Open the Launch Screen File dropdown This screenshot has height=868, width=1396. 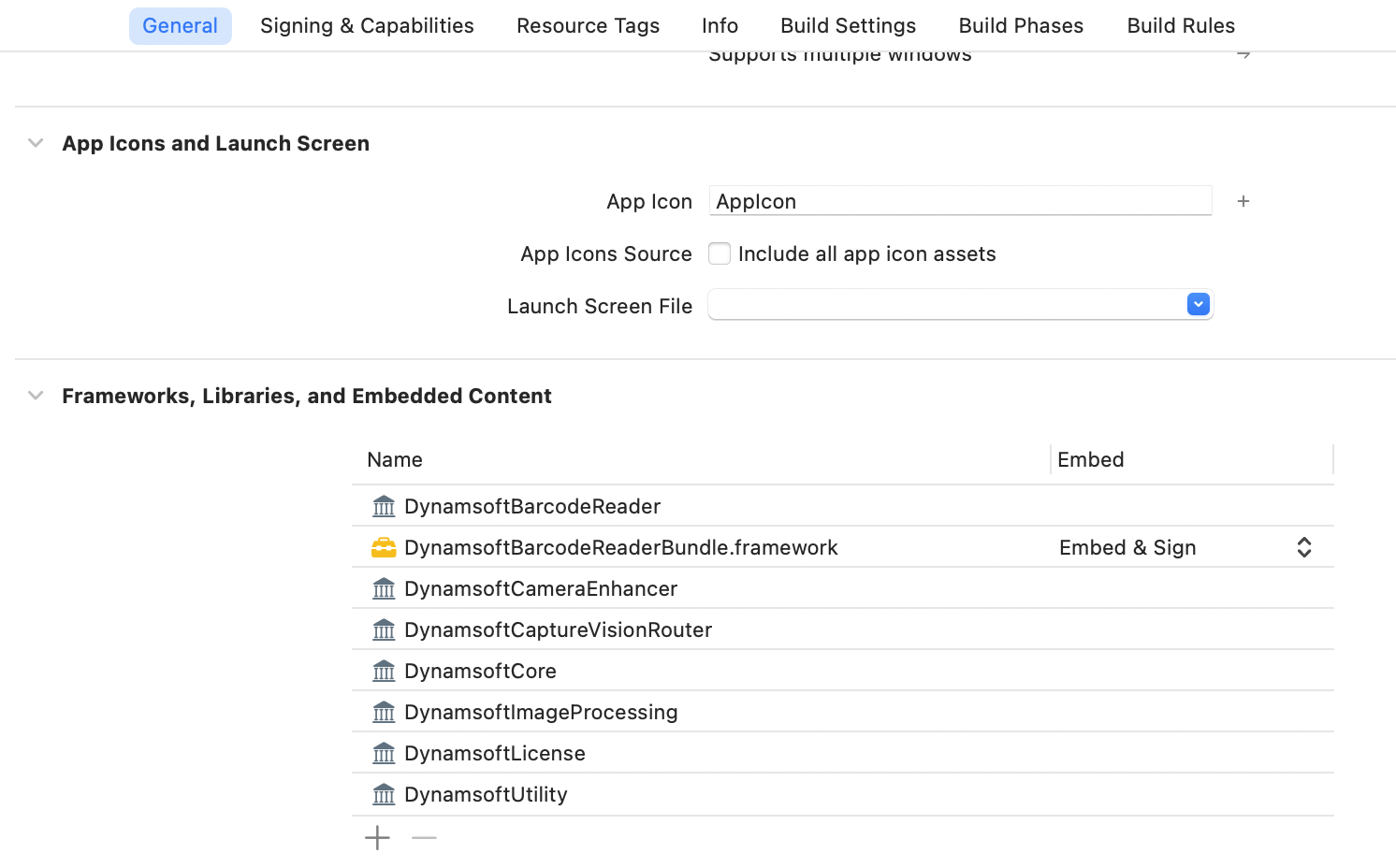click(x=1198, y=304)
